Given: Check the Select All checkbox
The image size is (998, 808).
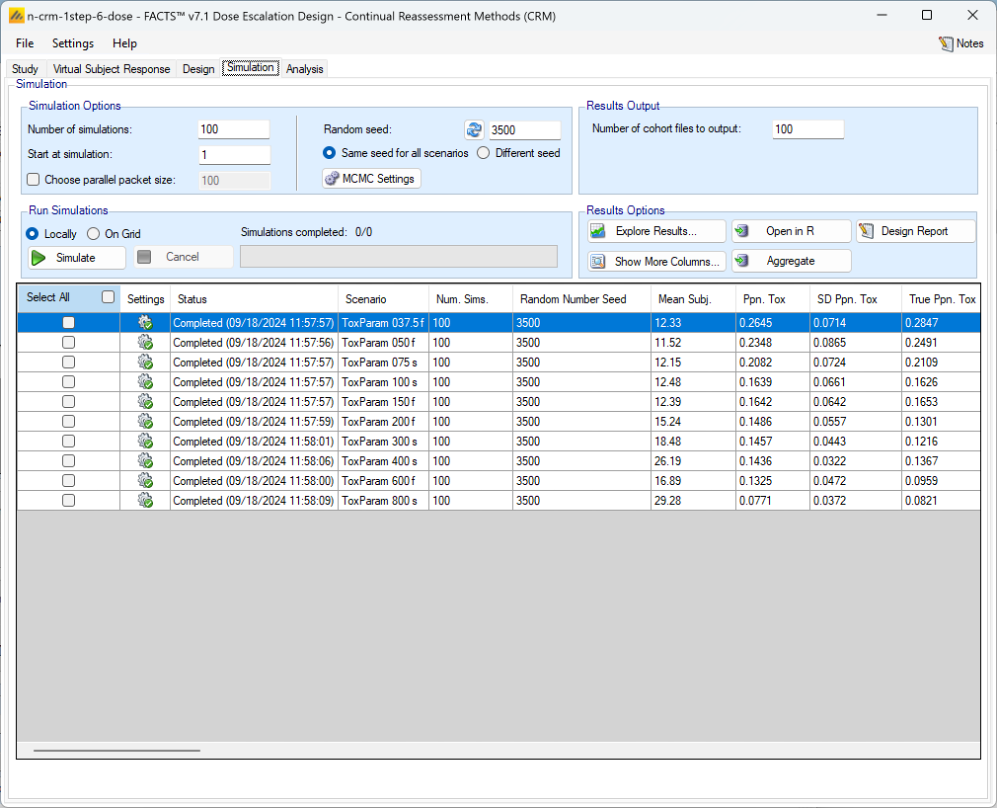Looking at the screenshot, I should coord(108,297).
